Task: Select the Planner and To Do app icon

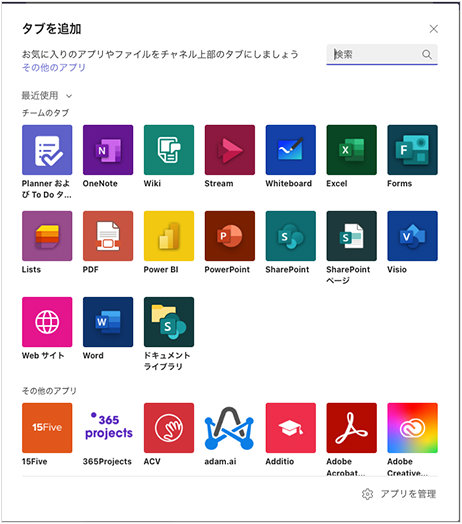Action: [x=47, y=150]
